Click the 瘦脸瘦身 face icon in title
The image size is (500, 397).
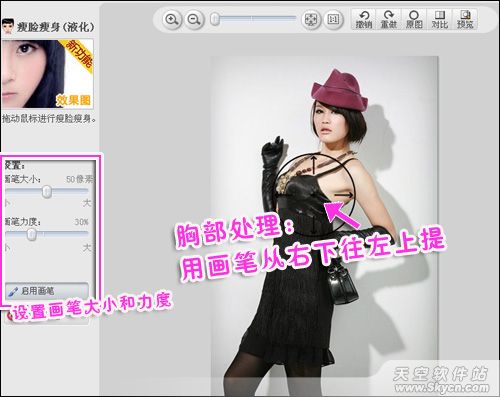[7, 26]
